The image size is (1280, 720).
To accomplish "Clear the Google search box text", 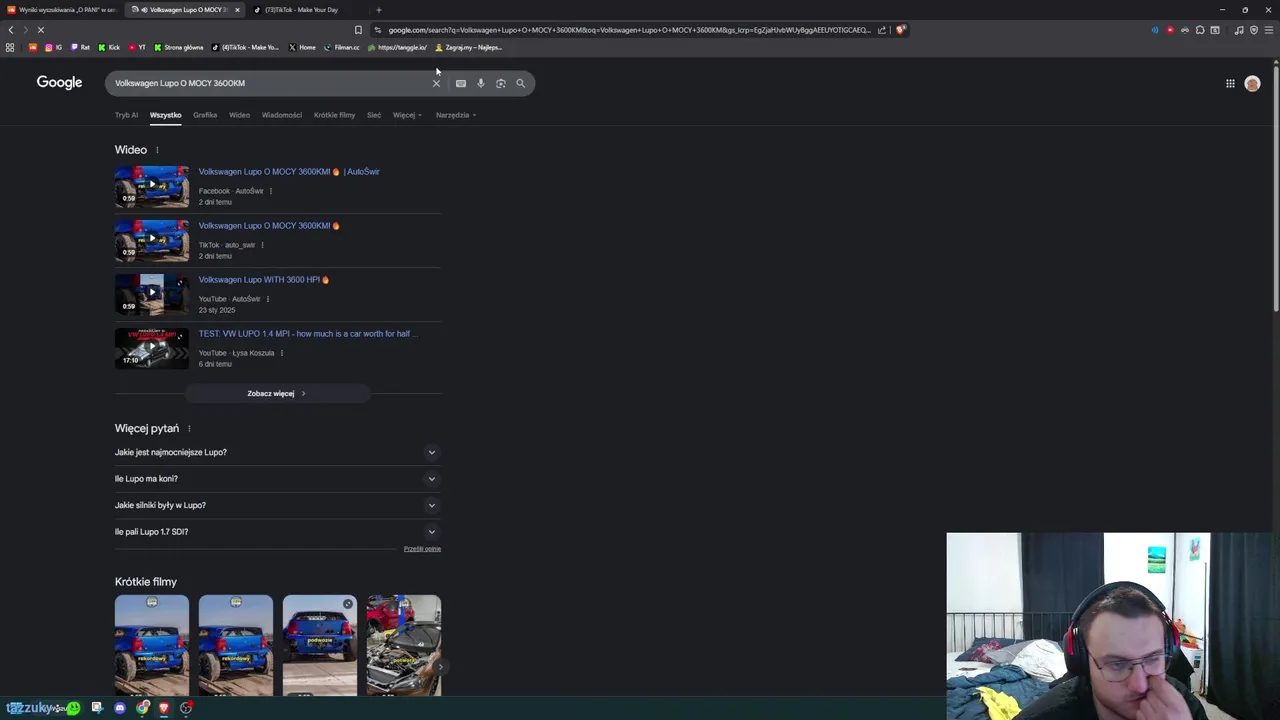I will [x=436, y=83].
